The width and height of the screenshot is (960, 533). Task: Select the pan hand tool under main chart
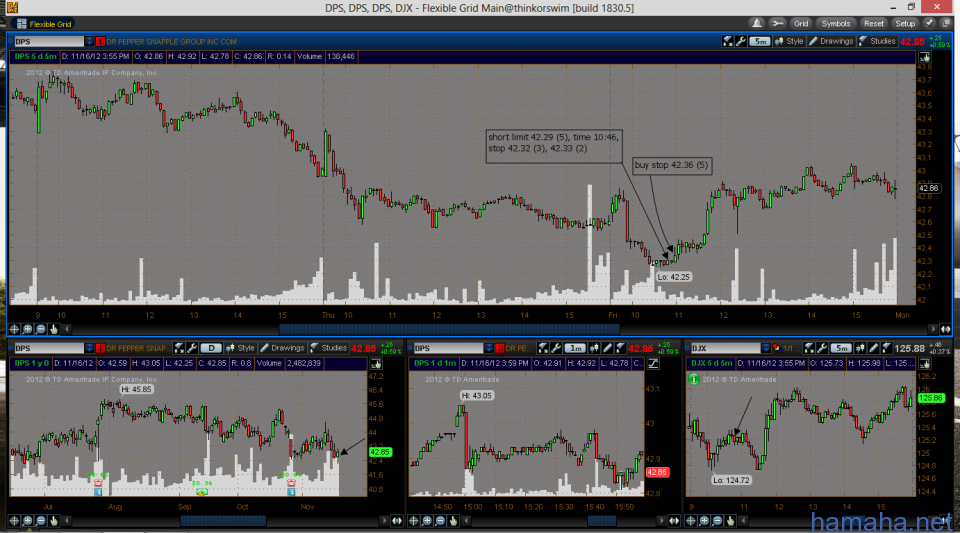[54, 329]
